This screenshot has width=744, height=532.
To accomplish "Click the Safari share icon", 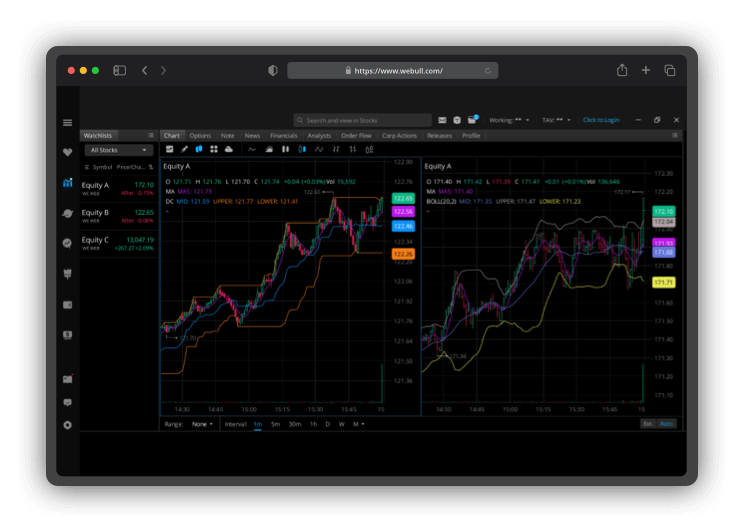I will tap(622, 71).
